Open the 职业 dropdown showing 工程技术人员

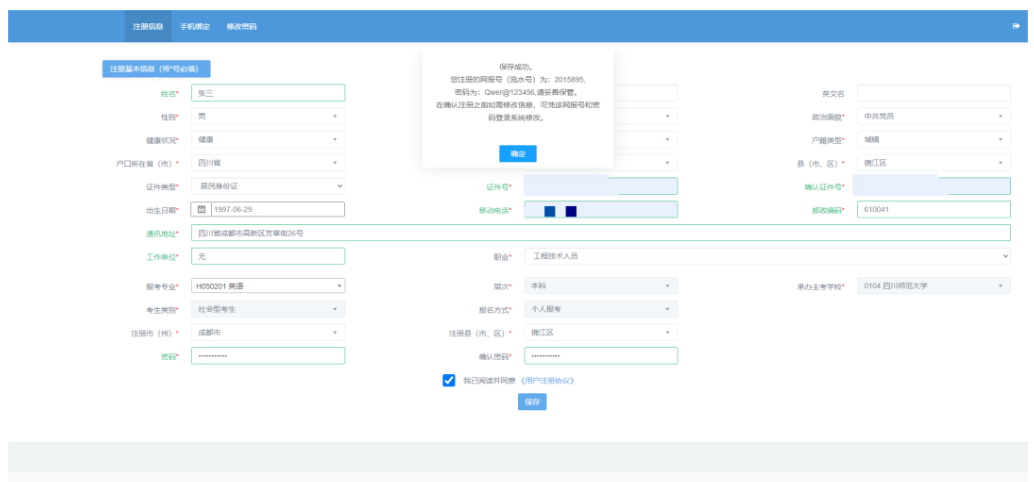tap(767, 257)
